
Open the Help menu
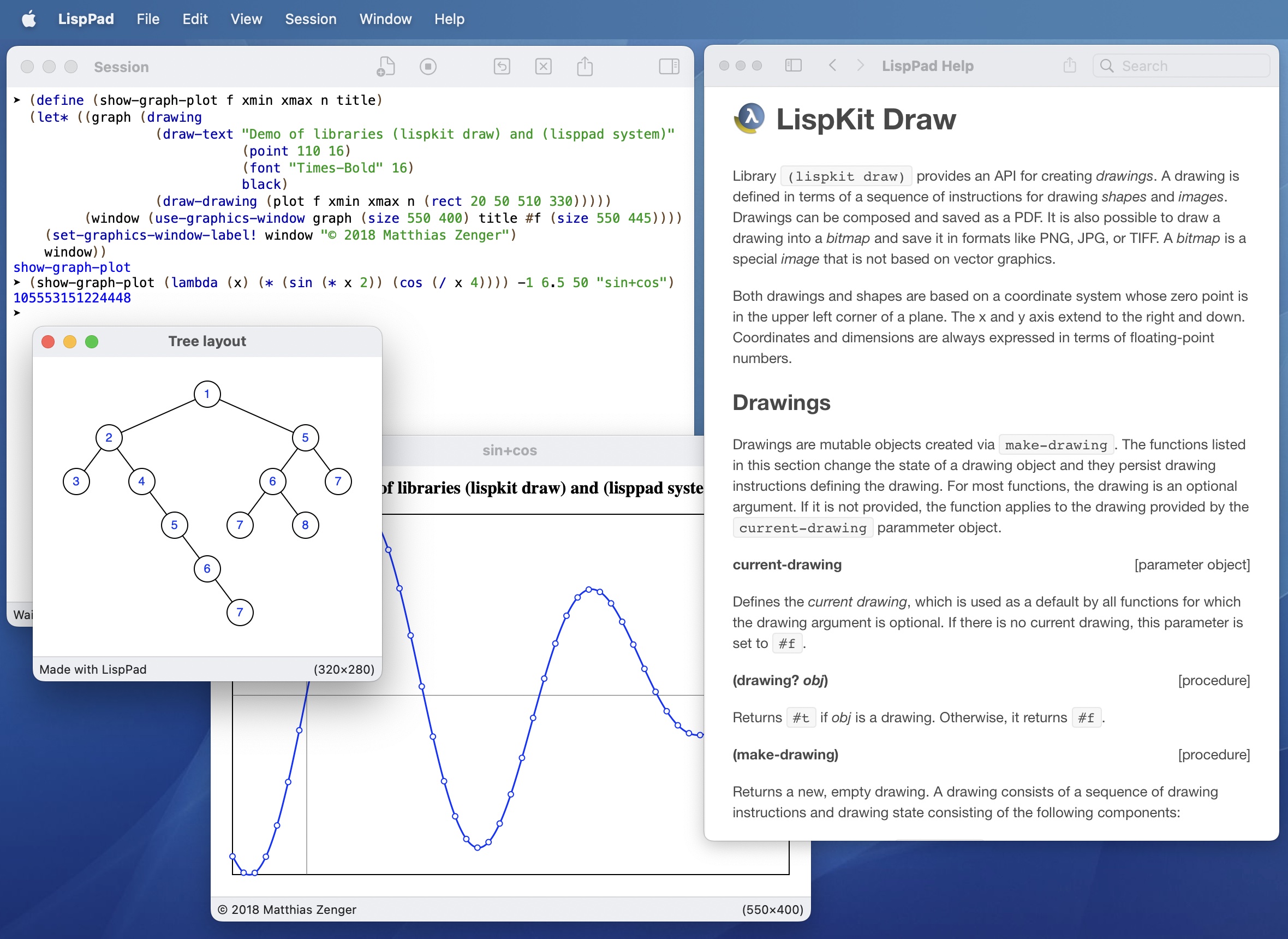point(449,19)
